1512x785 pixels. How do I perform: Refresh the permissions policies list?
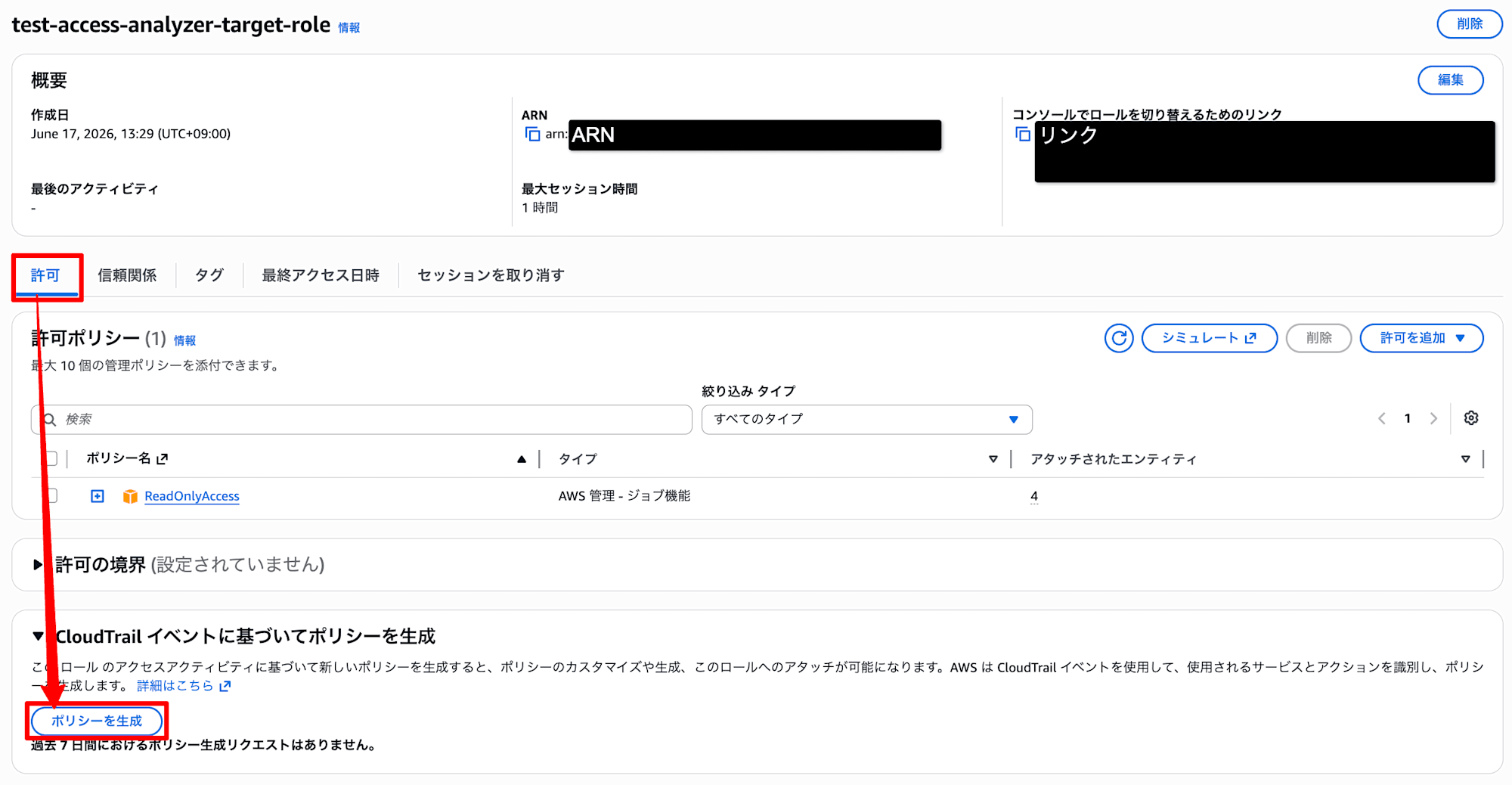(1119, 338)
